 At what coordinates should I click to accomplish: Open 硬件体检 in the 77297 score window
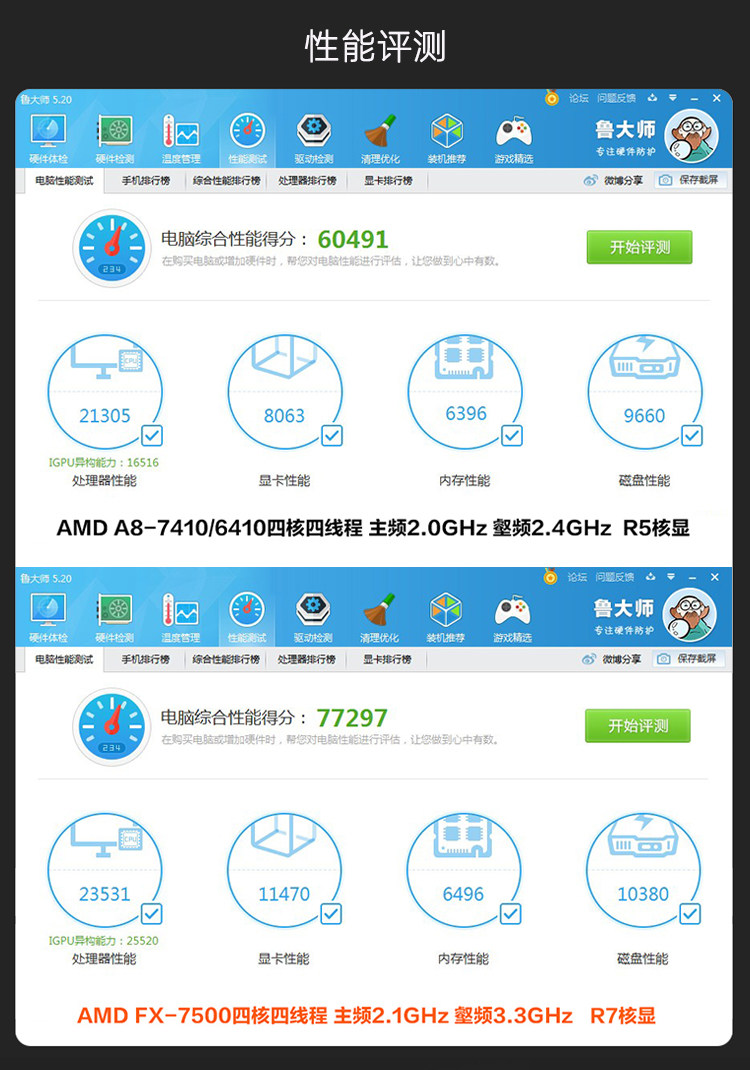(48, 618)
